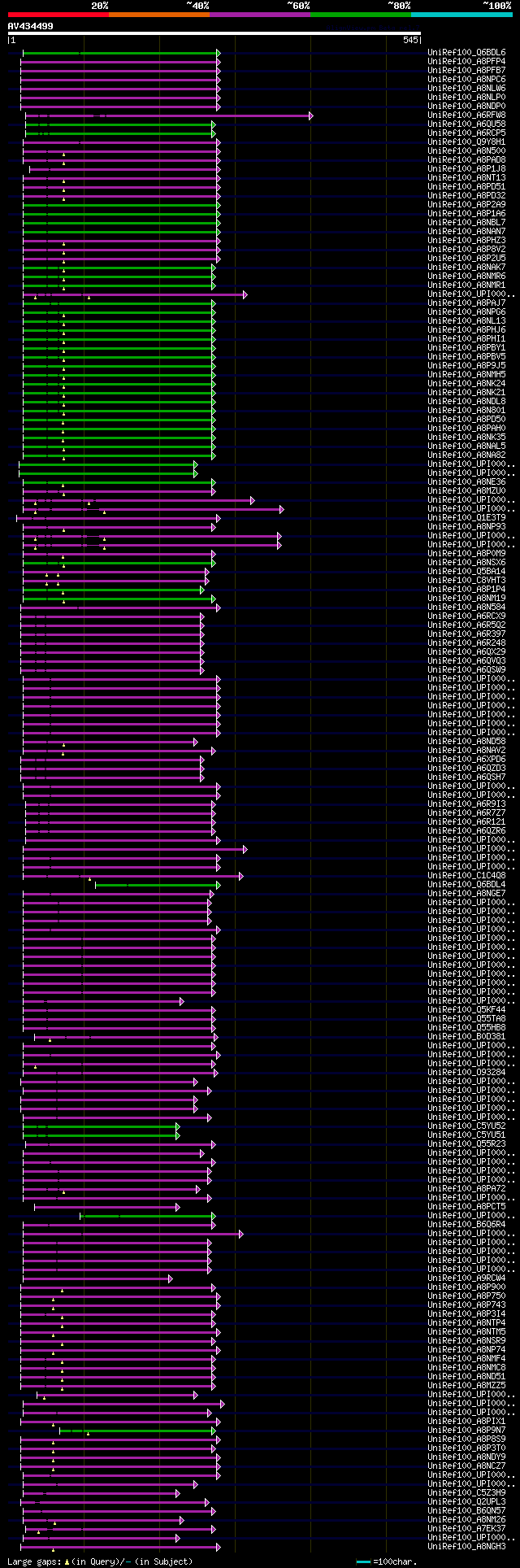Select hit UniRef100_A8PAD8
The image size is (520, 1568).
(466, 159)
